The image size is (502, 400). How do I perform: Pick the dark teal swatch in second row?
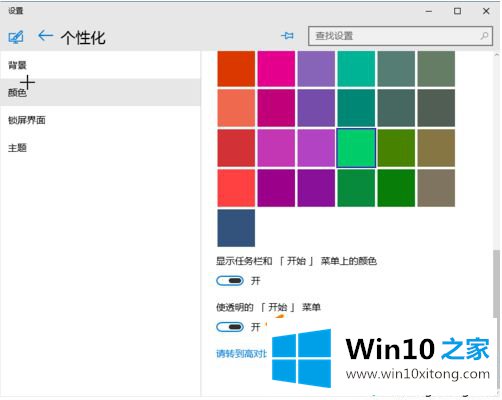coord(356,108)
